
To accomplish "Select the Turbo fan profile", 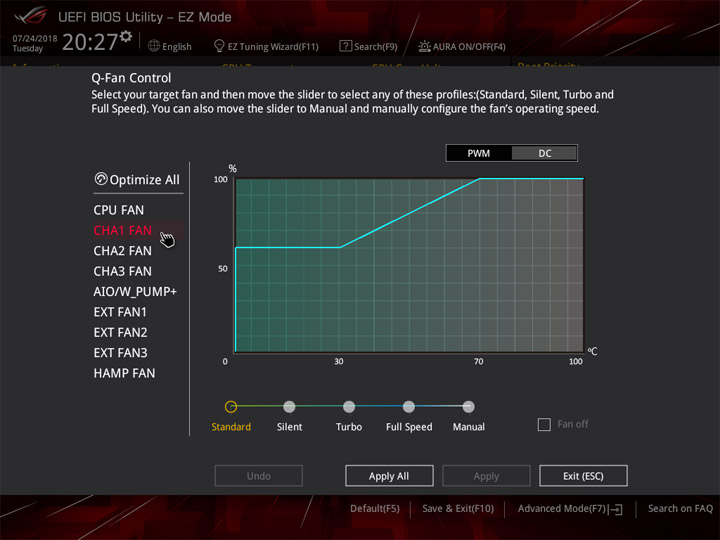I will pos(349,407).
